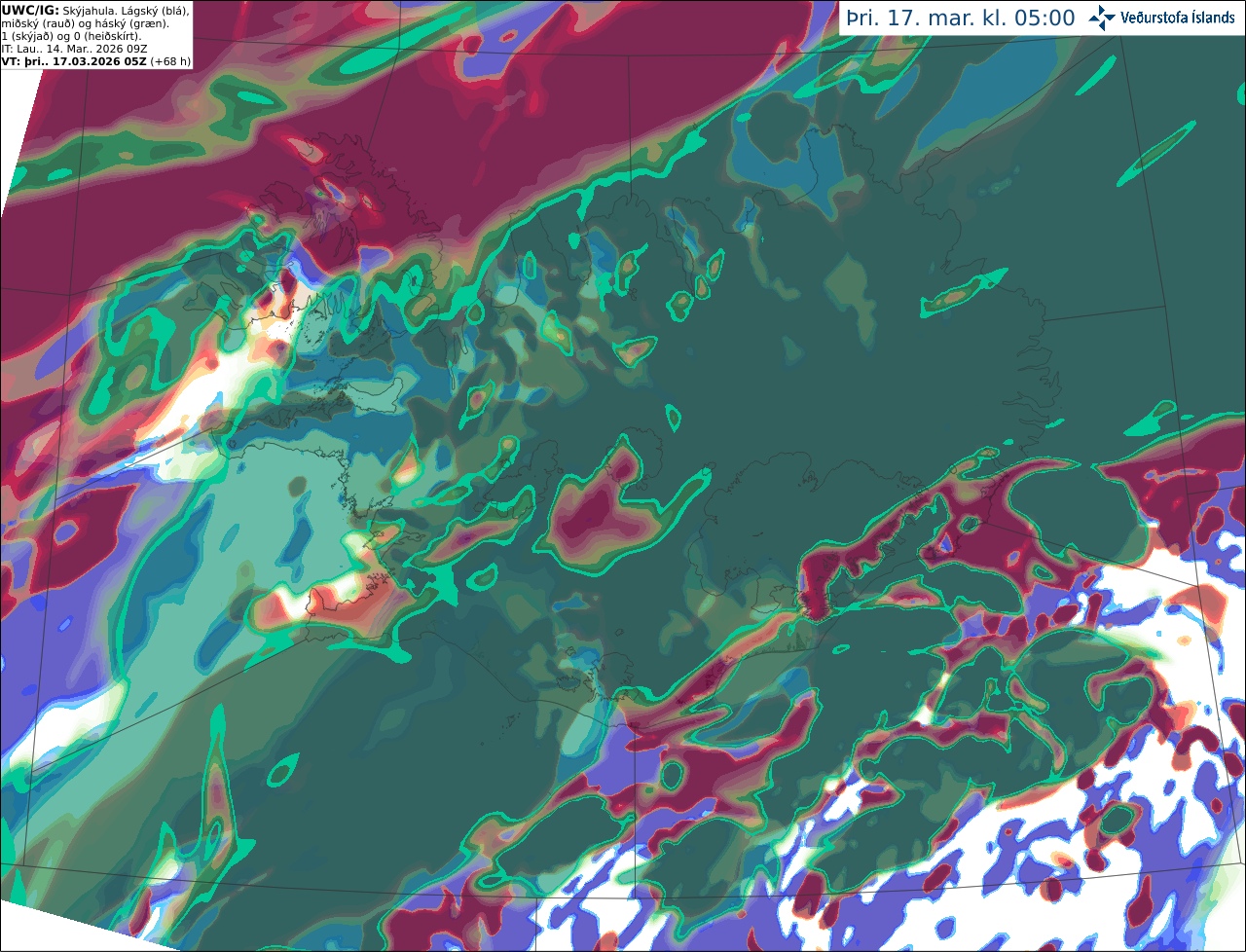Viewport: 1246px width, 952px height.
Task: Click the 'miðský (rauð) og háský (græn).' line
Action: [x=86, y=22]
